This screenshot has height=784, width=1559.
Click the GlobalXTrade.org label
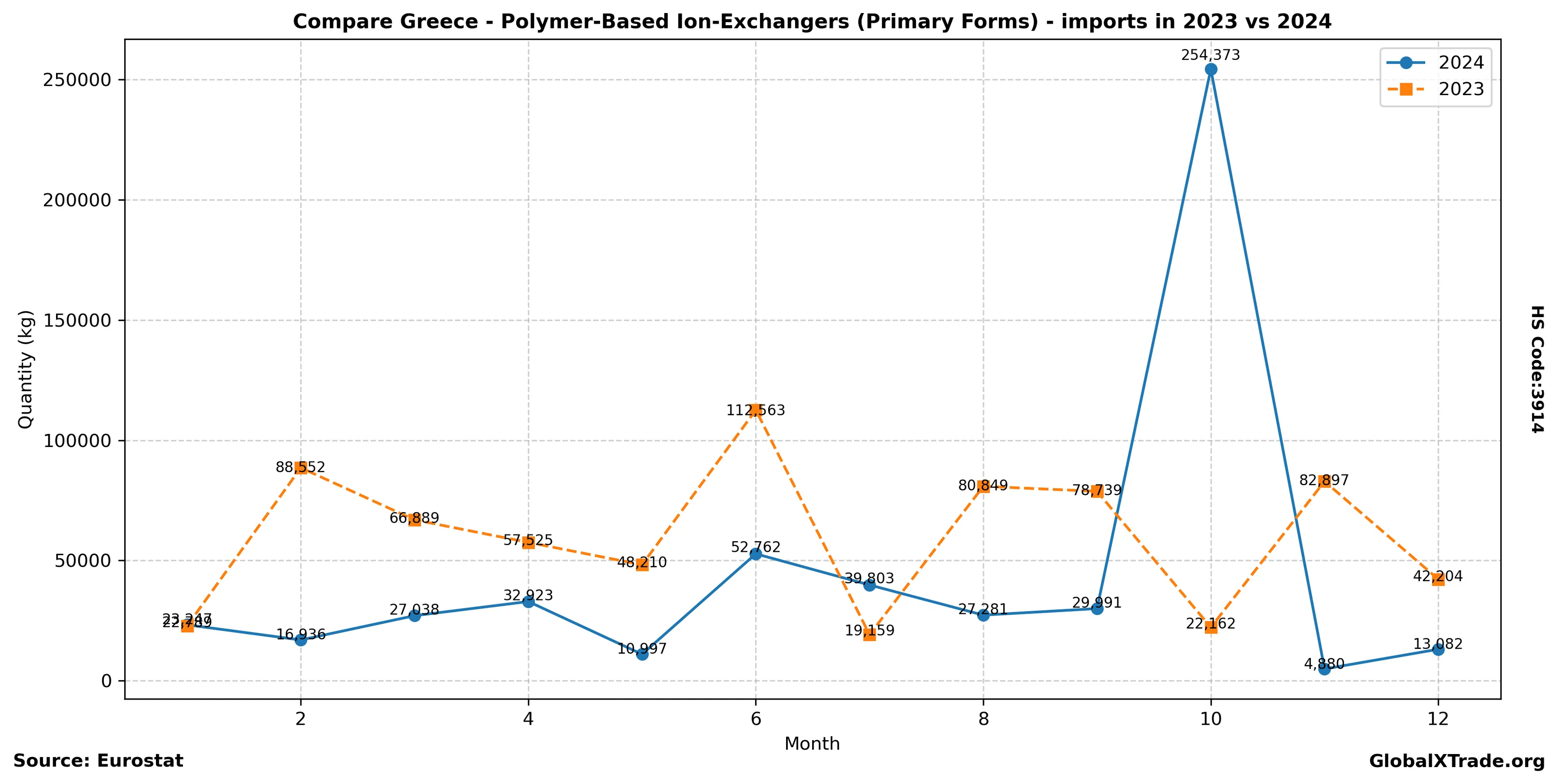pos(1457,761)
